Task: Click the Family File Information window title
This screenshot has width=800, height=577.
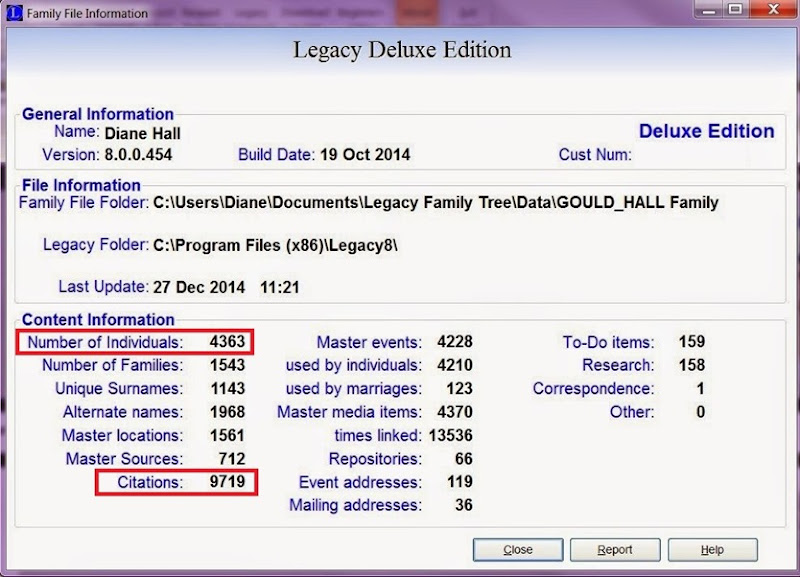Action: (x=87, y=13)
